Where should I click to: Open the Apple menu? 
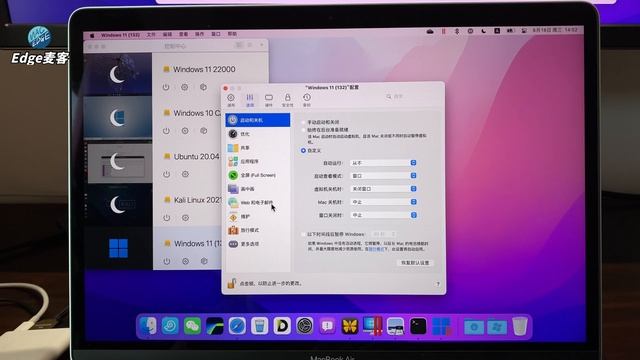coord(92,36)
